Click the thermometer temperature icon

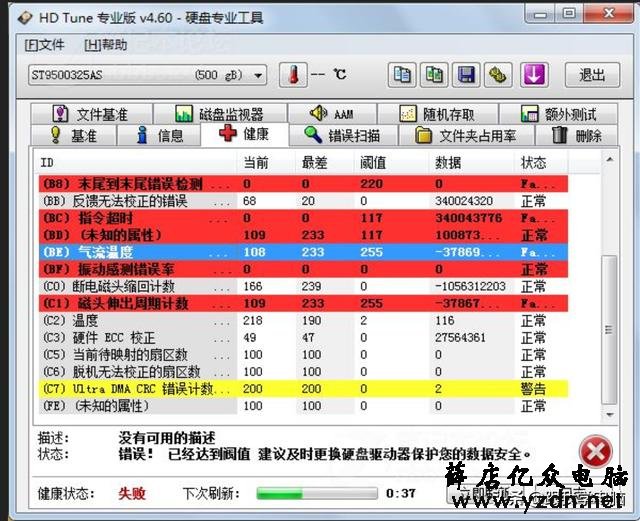293,75
